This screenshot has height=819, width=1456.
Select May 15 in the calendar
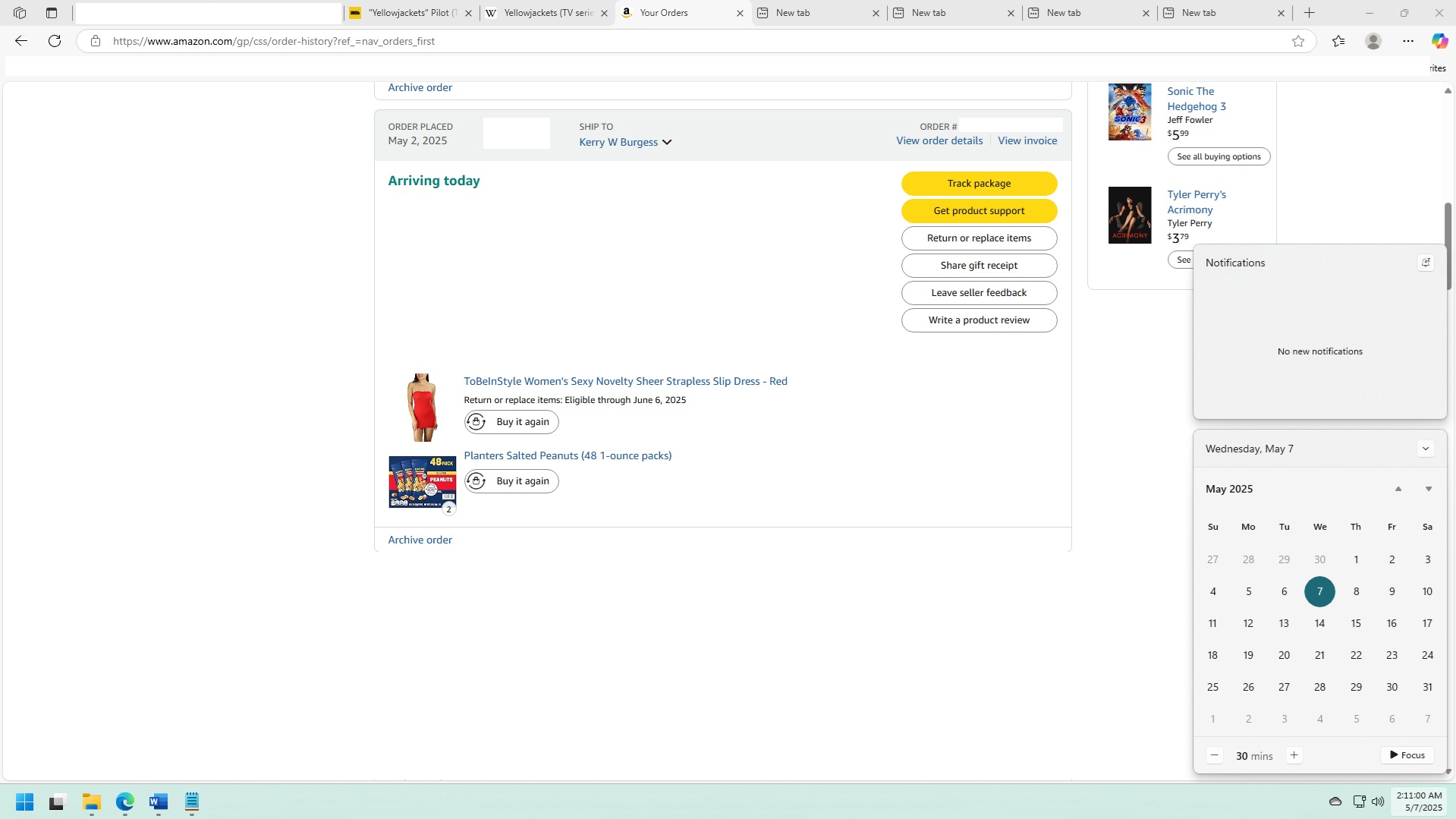1356,623
